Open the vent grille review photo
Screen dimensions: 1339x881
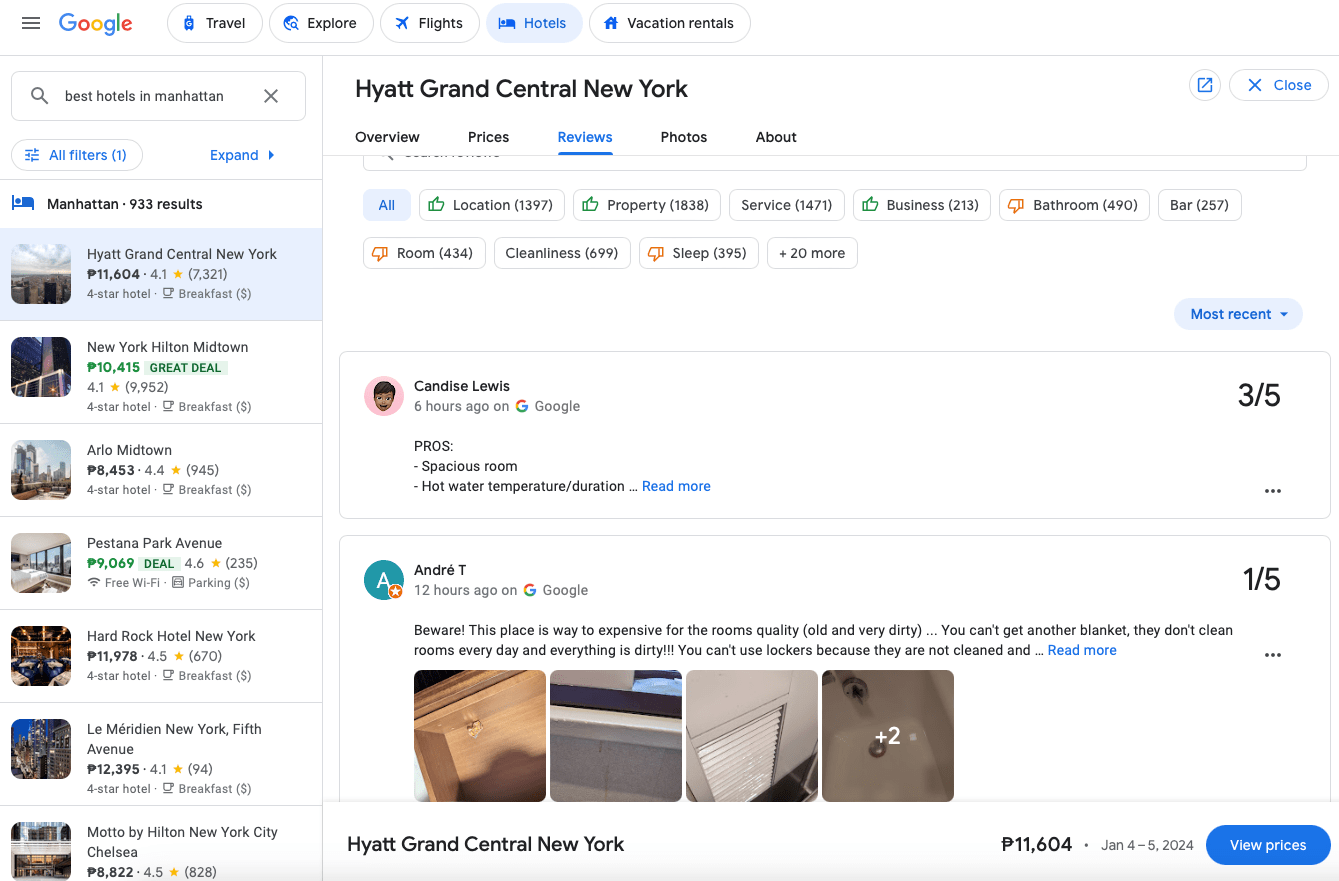point(752,736)
